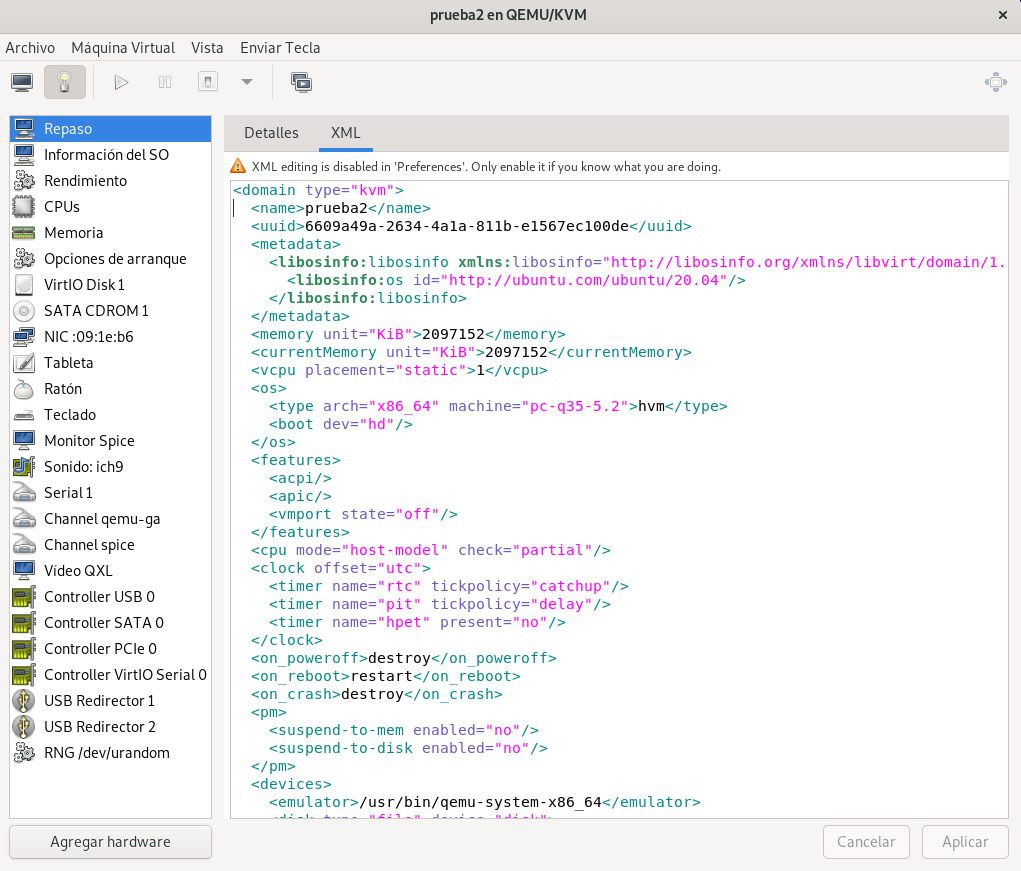Select SATA CDROM 1 device
This screenshot has height=871, width=1021.
click(111, 311)
